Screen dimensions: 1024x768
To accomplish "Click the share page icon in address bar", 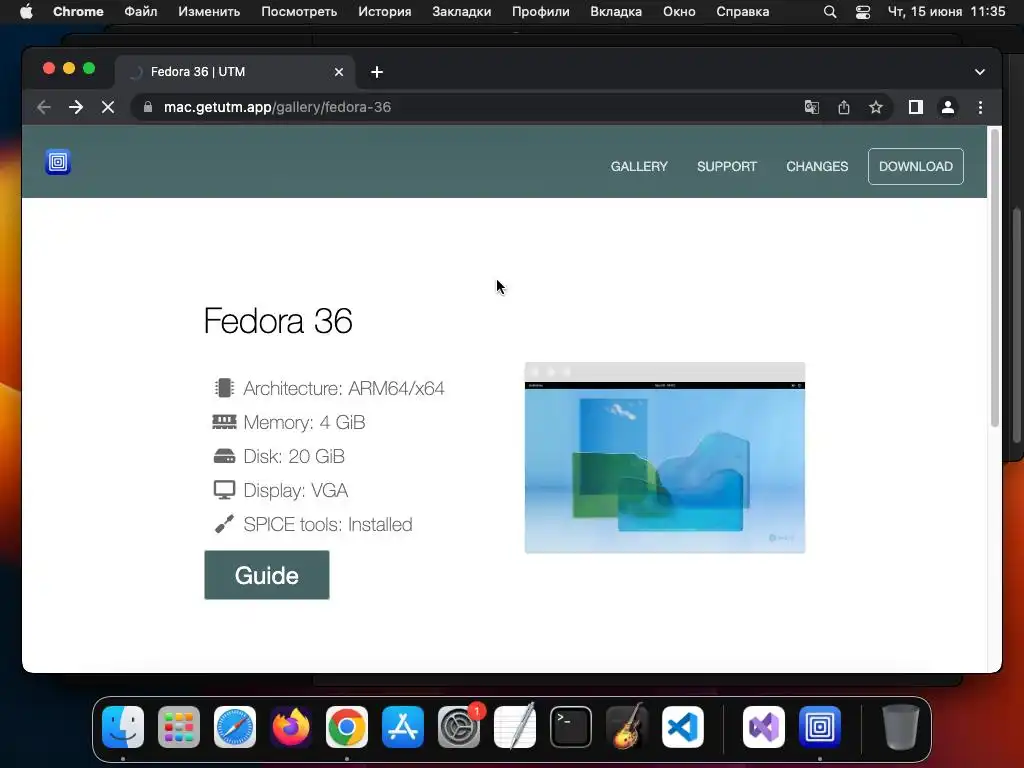I will 844,107.
